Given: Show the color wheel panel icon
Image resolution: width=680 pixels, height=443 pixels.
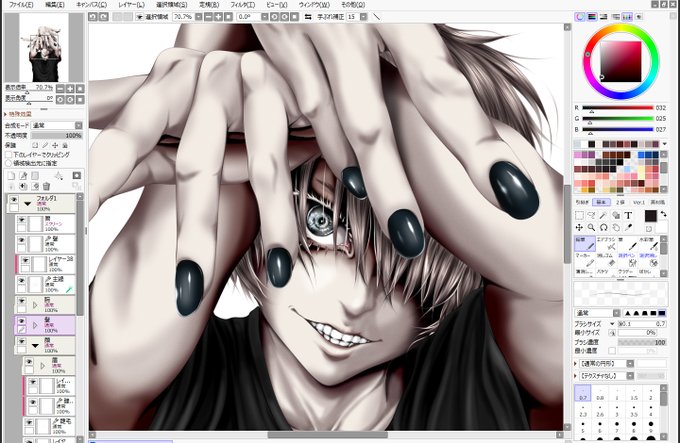Looking at the screenshot, I should [x=580, y=17].
